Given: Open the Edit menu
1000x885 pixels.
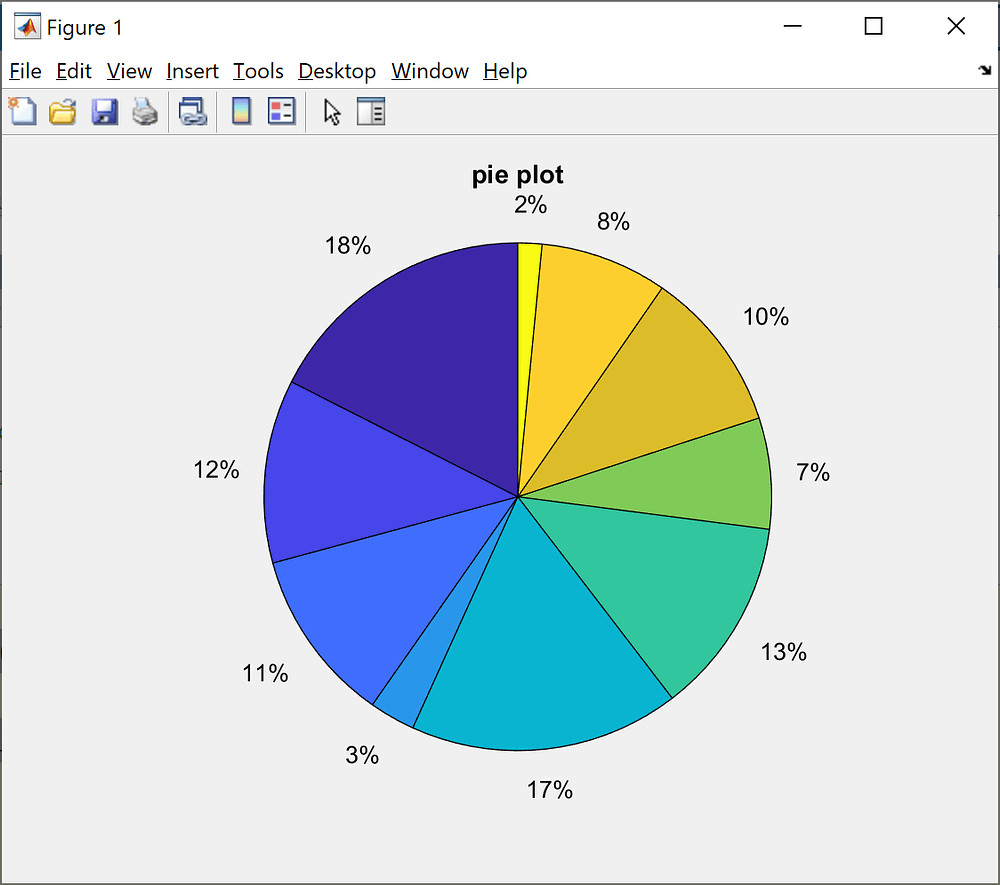Looking at the screenshot, I should point(73,71).
